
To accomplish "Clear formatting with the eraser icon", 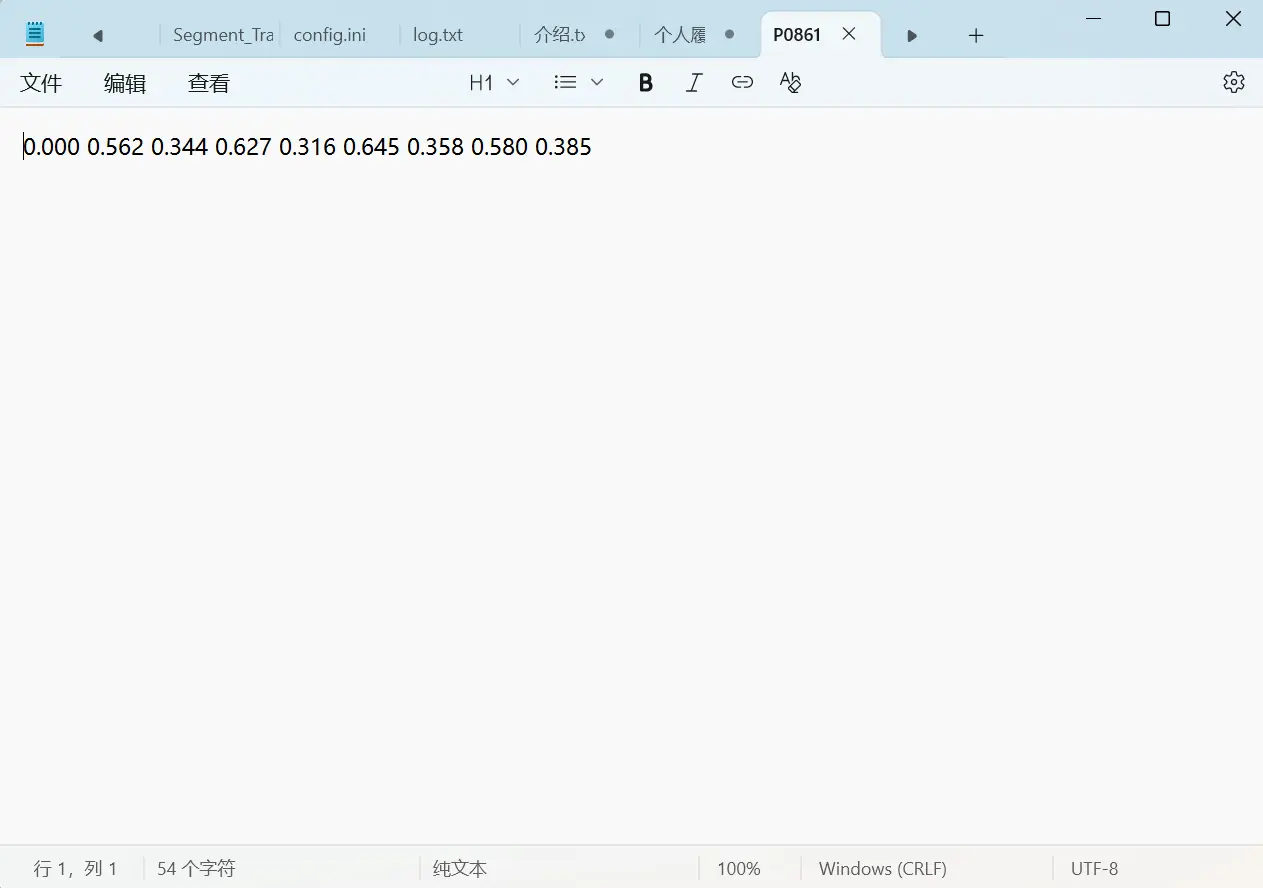I will 790,83.
